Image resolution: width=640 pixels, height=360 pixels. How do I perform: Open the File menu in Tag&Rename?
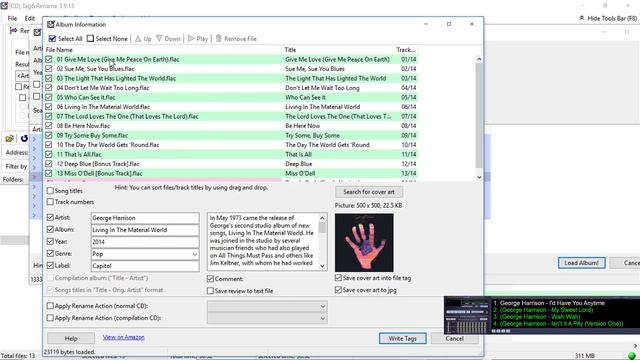click(12, 18)
